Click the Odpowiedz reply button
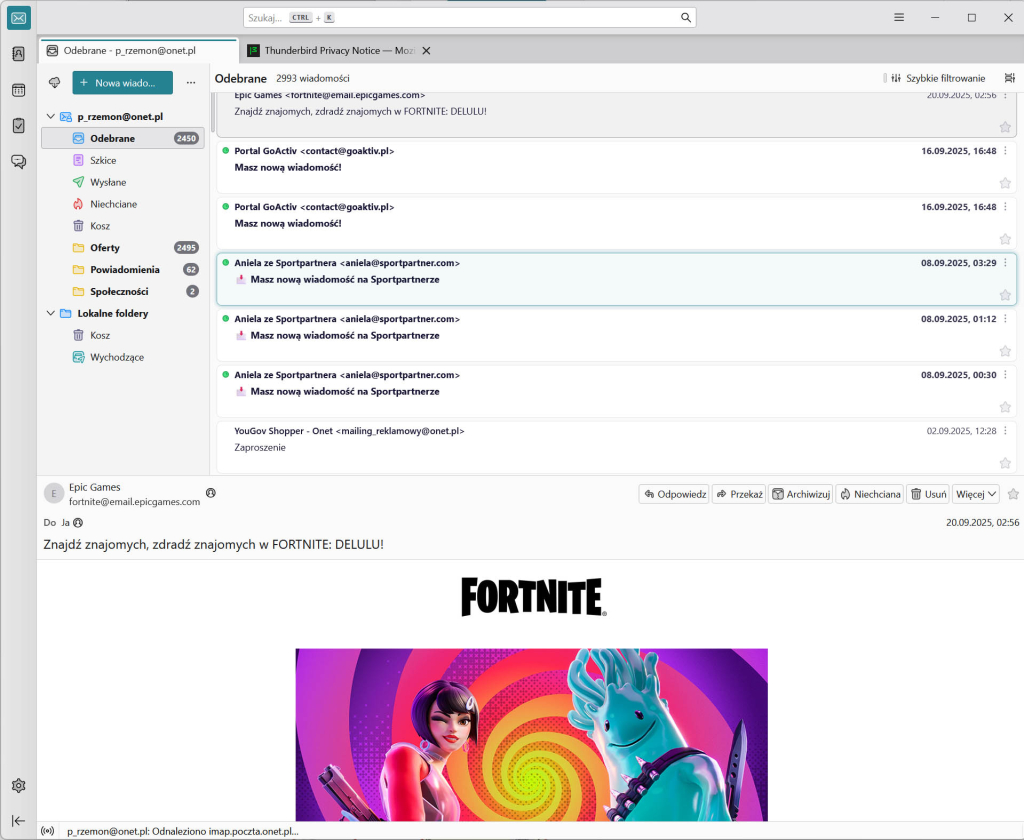The image size is (1024, 840). point(675,494)
